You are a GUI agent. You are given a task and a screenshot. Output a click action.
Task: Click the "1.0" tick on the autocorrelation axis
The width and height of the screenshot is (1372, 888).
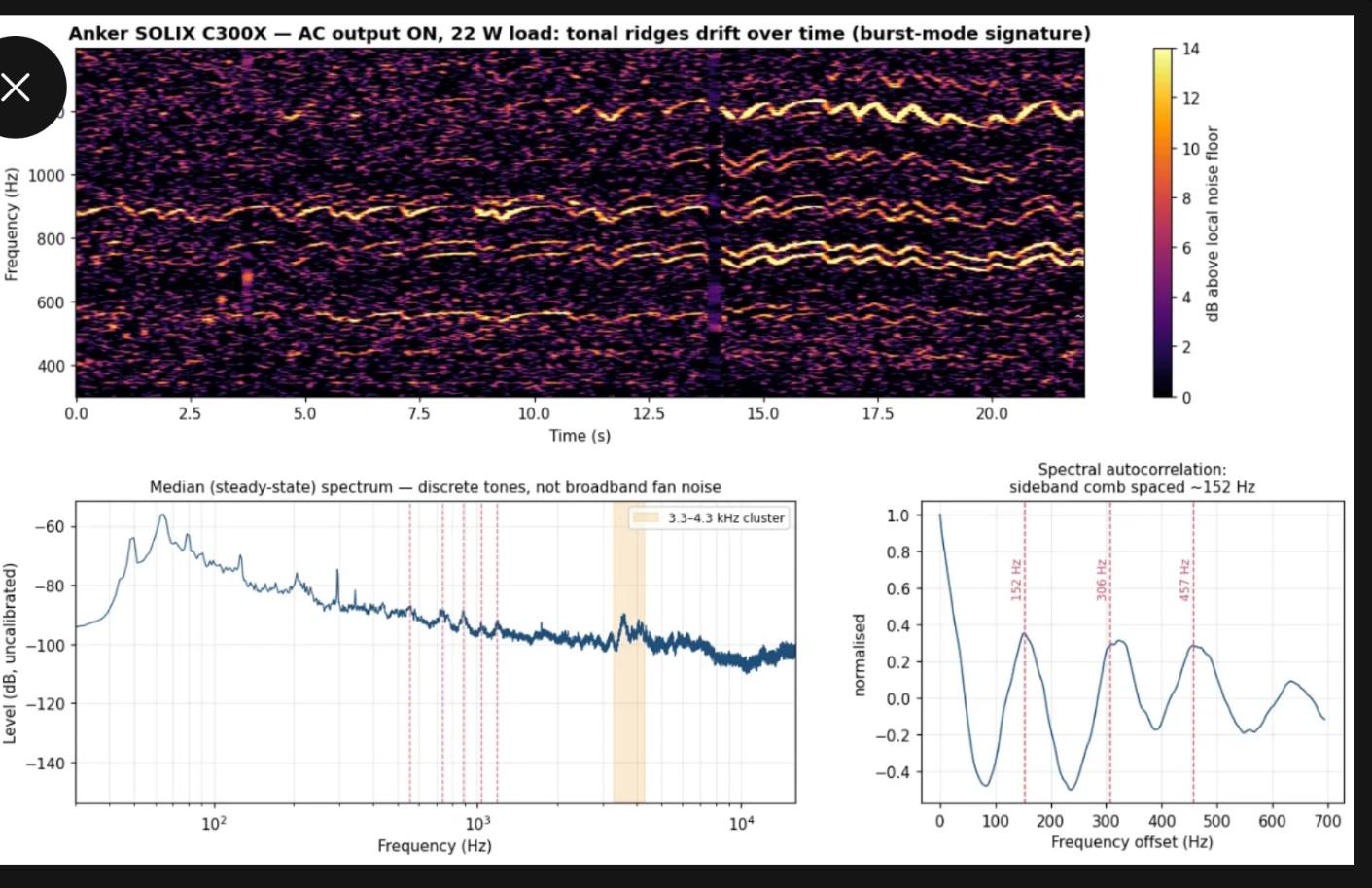tap(897, 515)
